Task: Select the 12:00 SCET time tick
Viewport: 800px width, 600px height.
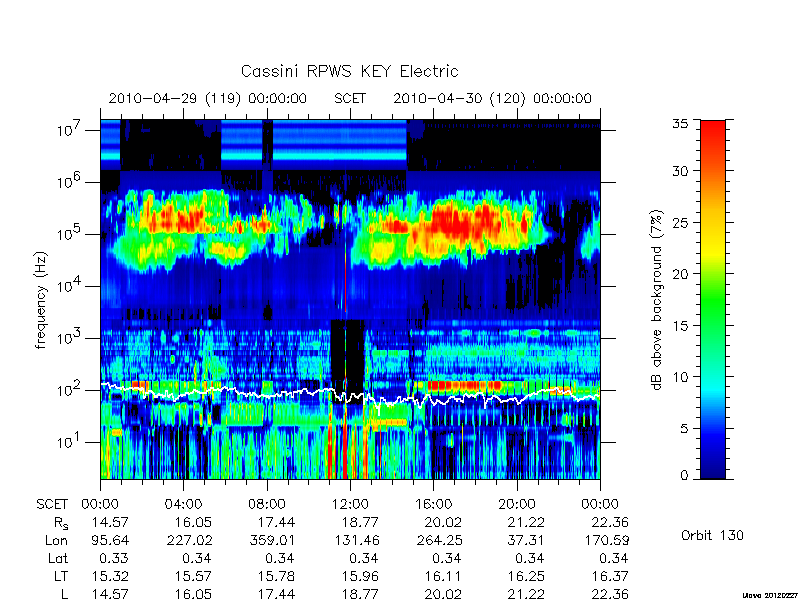Action: point(350,505)
